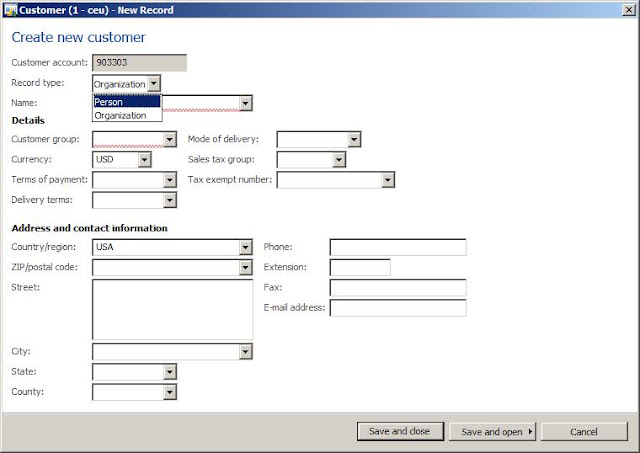The width and height of the screenshot is (640, 453).
Task: Expand the Tax exempt number dropdown
Action: tap(388, 180)
